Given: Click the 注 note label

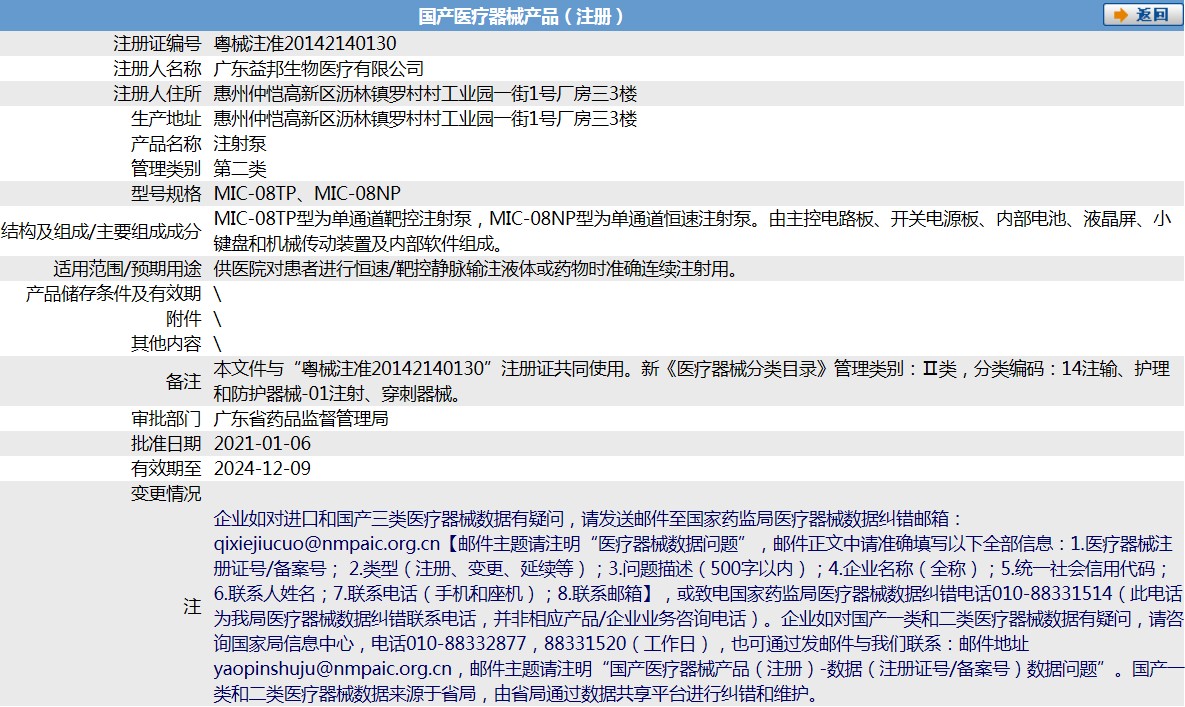Looking at the screenshot, I should tap(193, 606).
